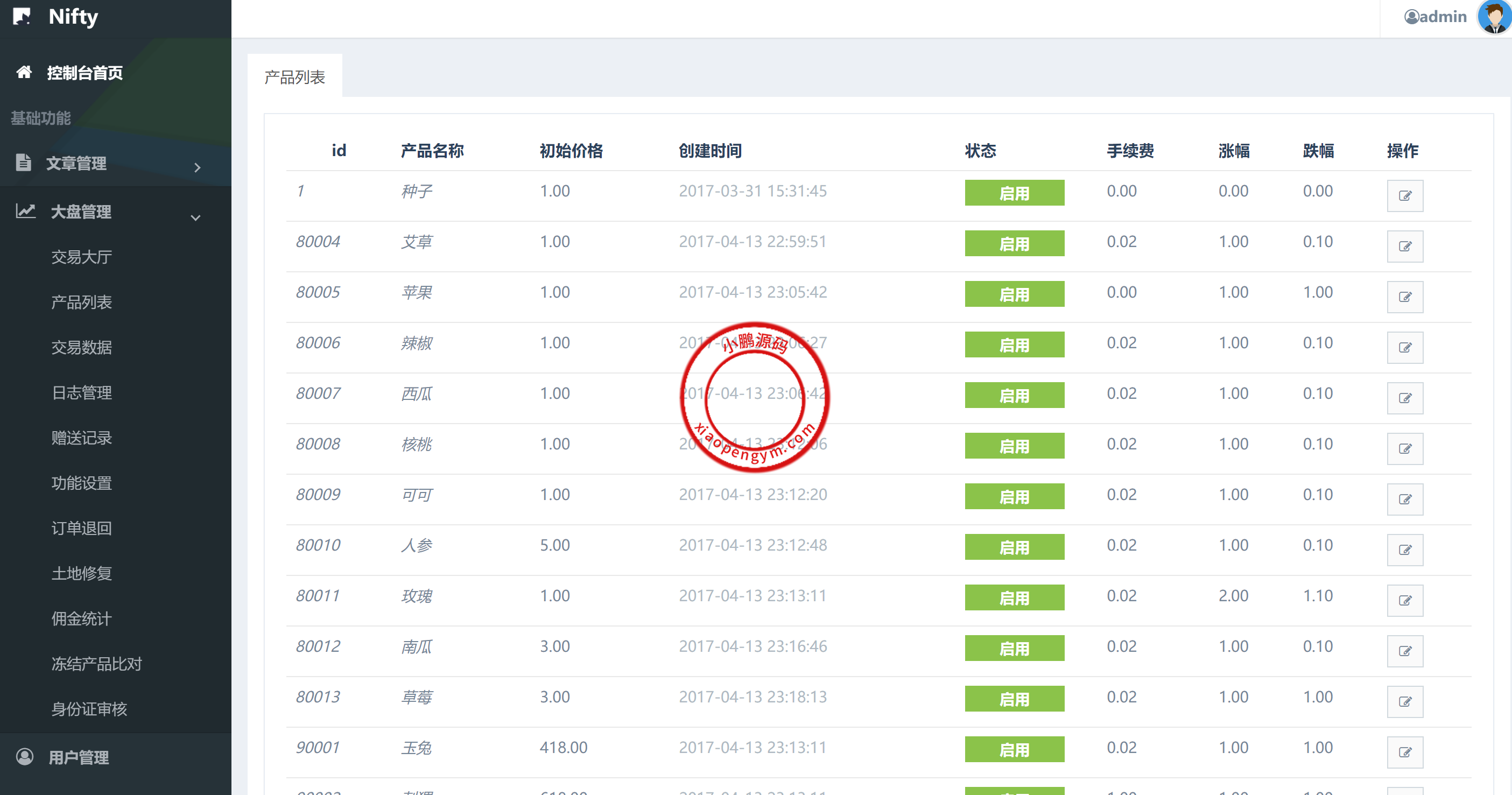The height and width of the screenshot is (795, 1512).
Task: Open 交易大厅 in the sidebar
Action: [x=82, y=257]
